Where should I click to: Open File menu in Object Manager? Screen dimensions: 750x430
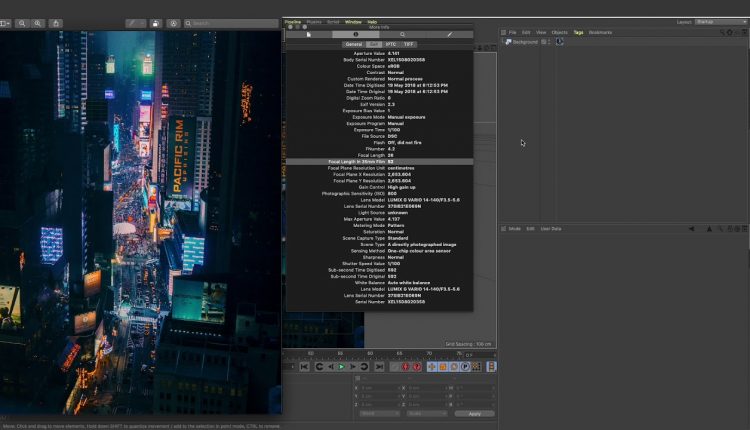[512, 33]
